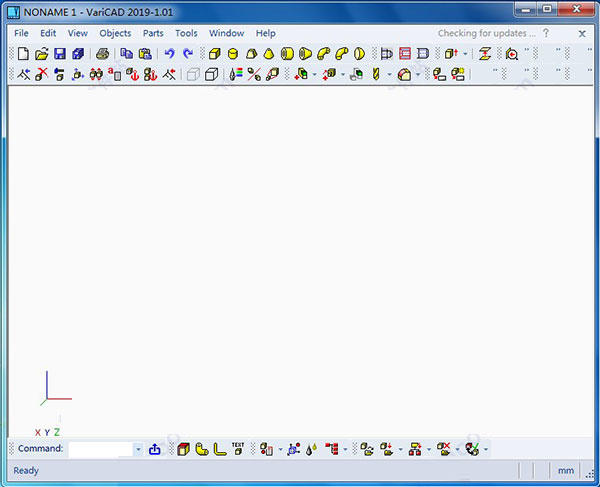The width and height of the screenshot is (600, 487).
Task: Expand dropdown beside the red hierarchy icon
Action: coord(429,449)
